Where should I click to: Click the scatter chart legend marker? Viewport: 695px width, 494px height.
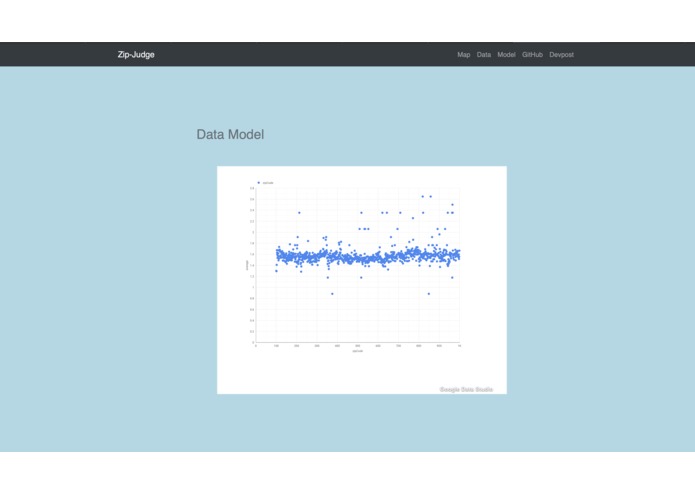259,183
